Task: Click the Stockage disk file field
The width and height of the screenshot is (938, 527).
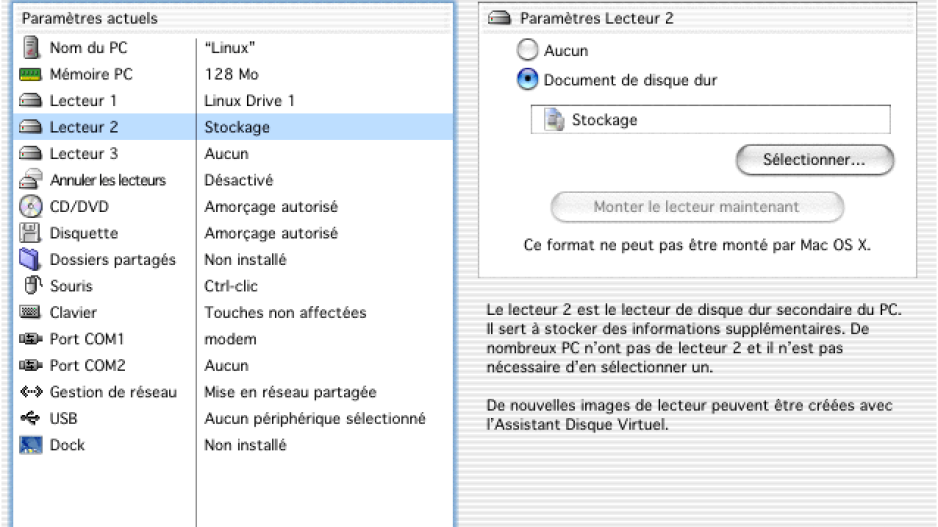Action: pyautogui.click(x=710, y=120)
